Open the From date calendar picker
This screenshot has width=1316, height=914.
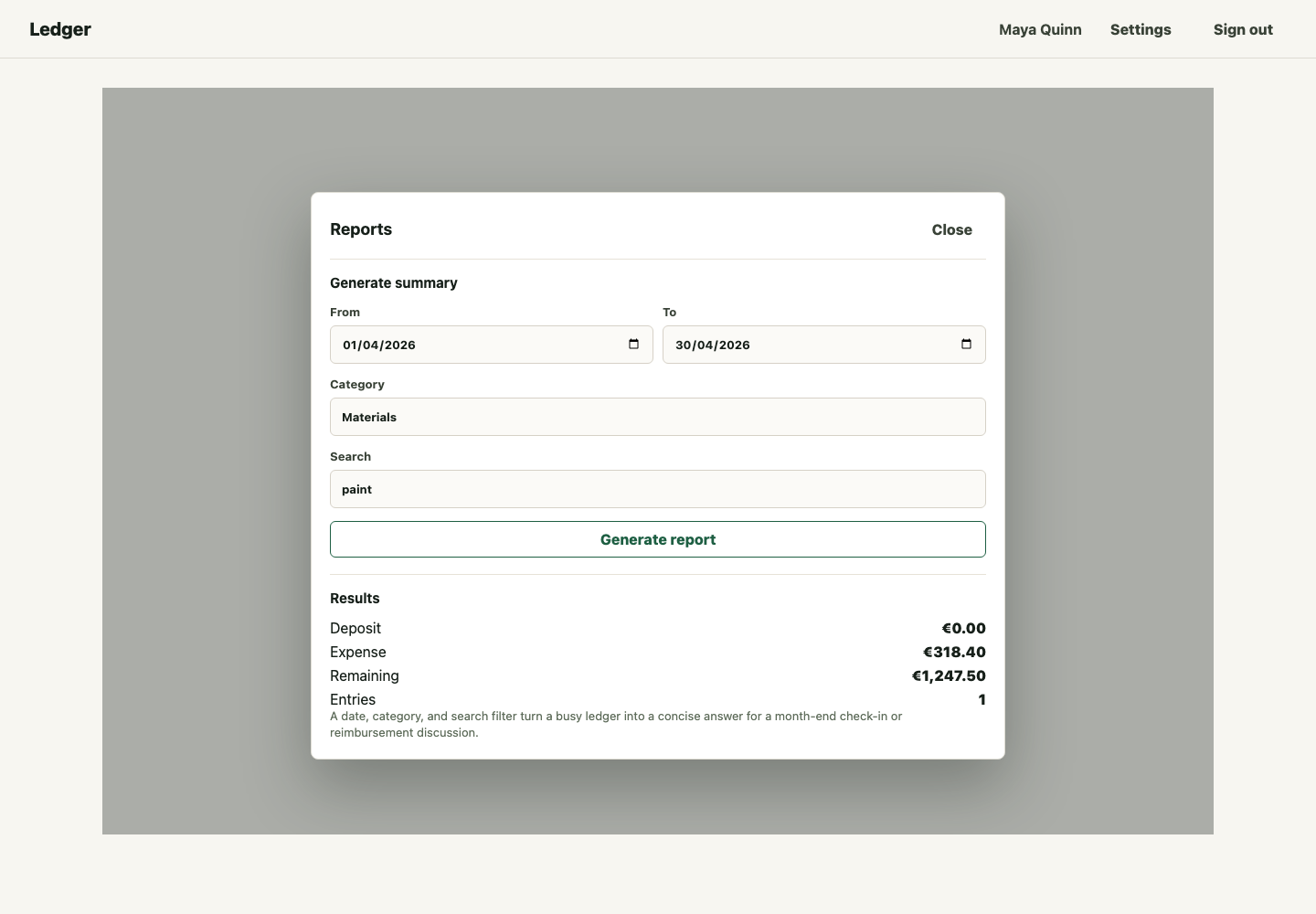pos(633,345)
